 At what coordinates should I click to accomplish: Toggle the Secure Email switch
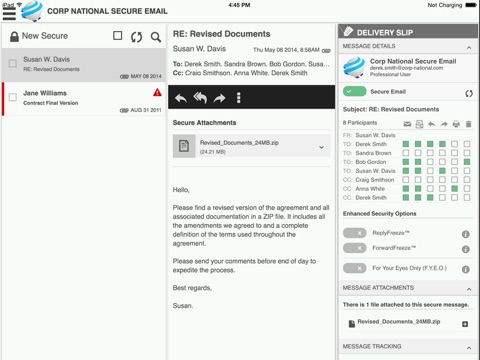point(354,91)
